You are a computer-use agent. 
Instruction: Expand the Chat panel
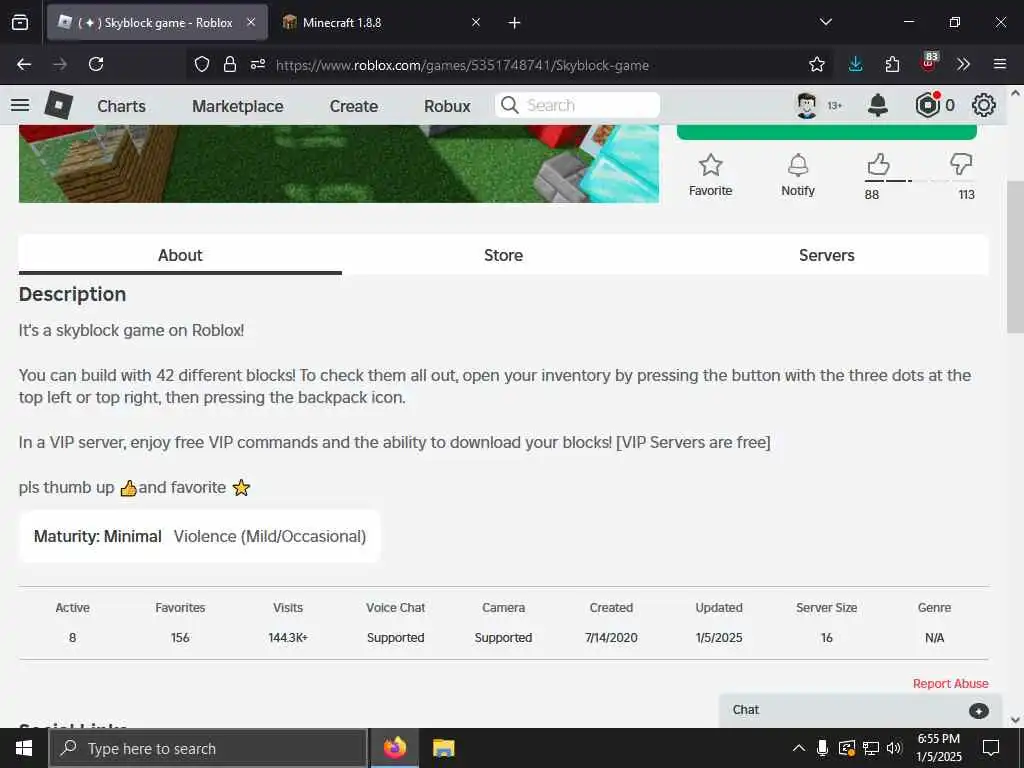(860, 710)
